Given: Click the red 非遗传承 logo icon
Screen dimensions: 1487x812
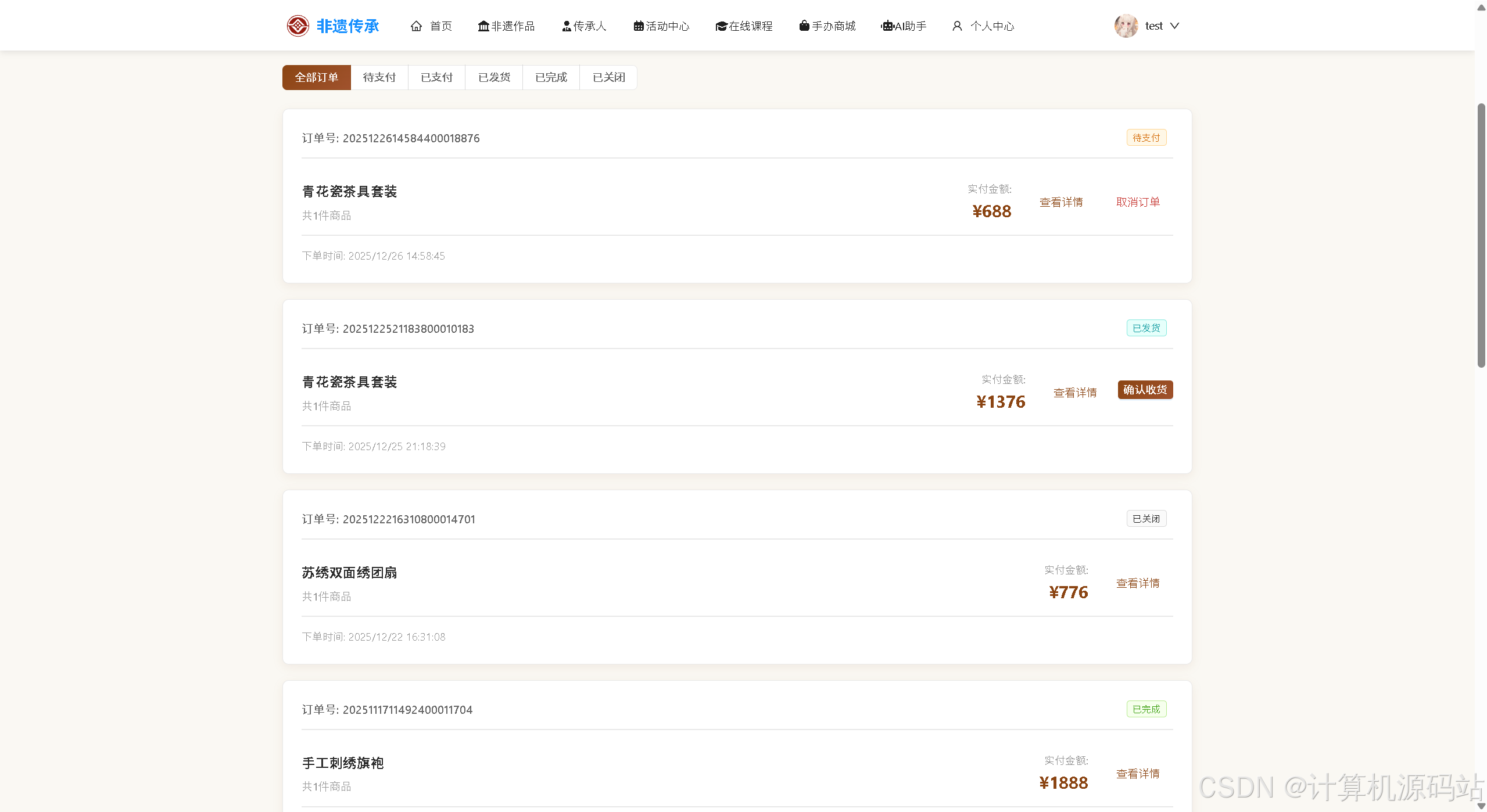Looking at the screenshot, I should coord(298,26).
